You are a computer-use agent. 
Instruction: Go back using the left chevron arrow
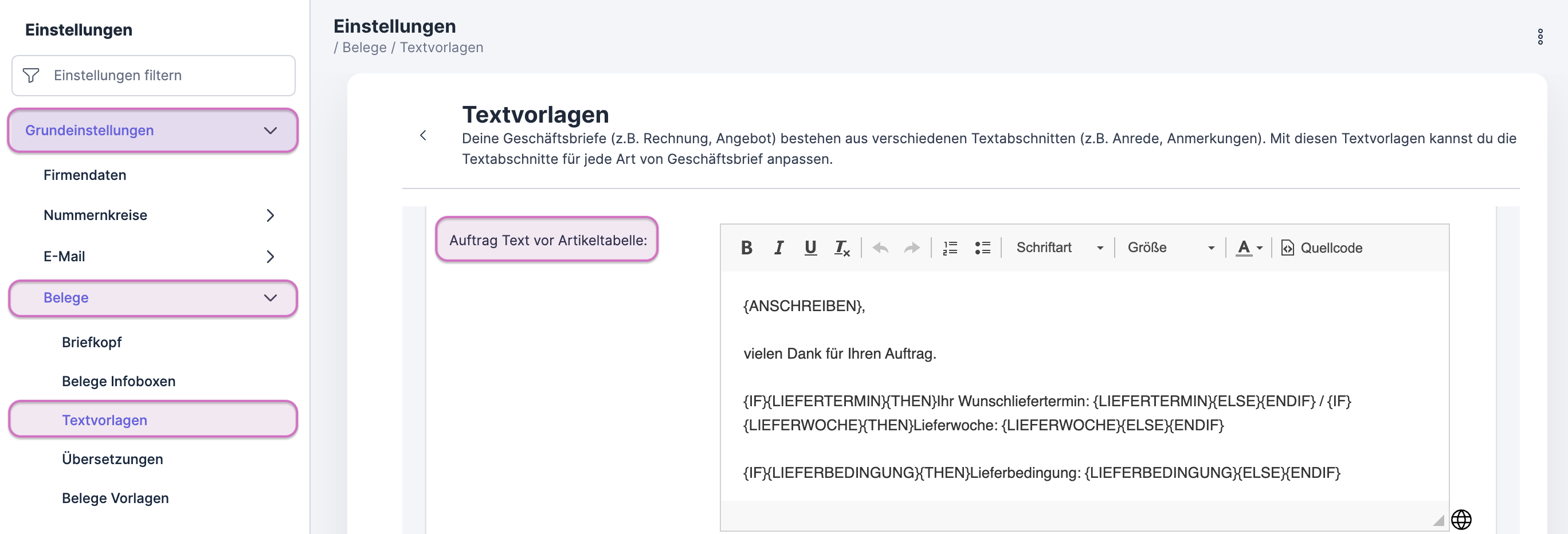pos(423,136)
